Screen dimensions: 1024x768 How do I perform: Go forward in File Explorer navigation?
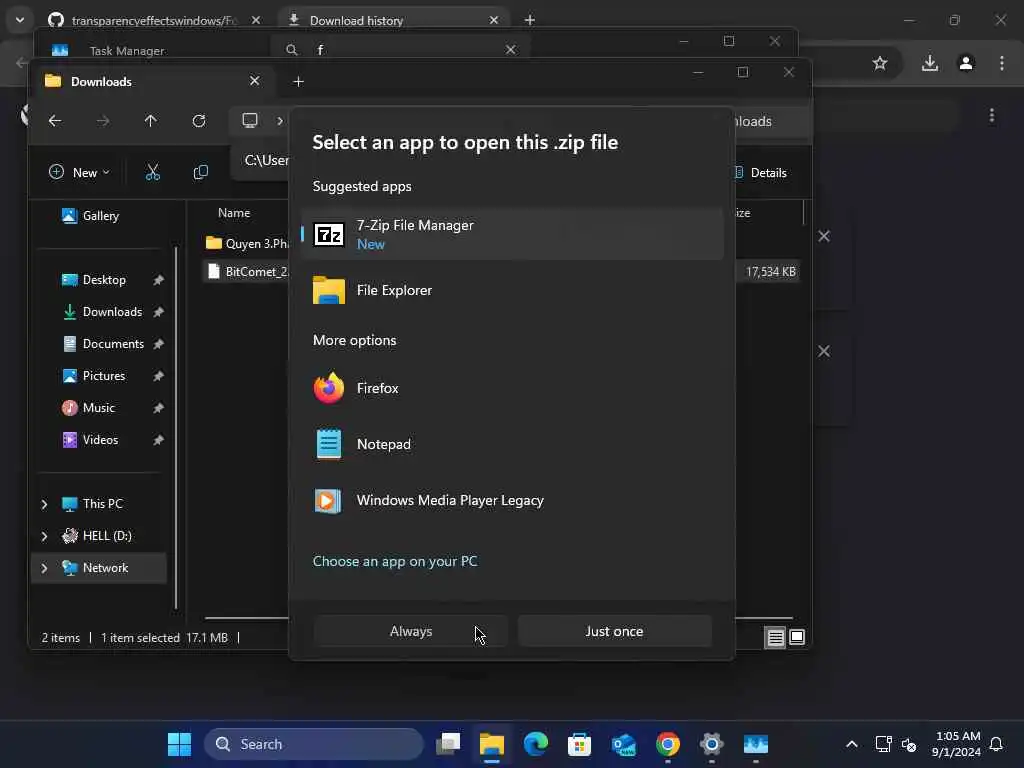coord(103,121)
